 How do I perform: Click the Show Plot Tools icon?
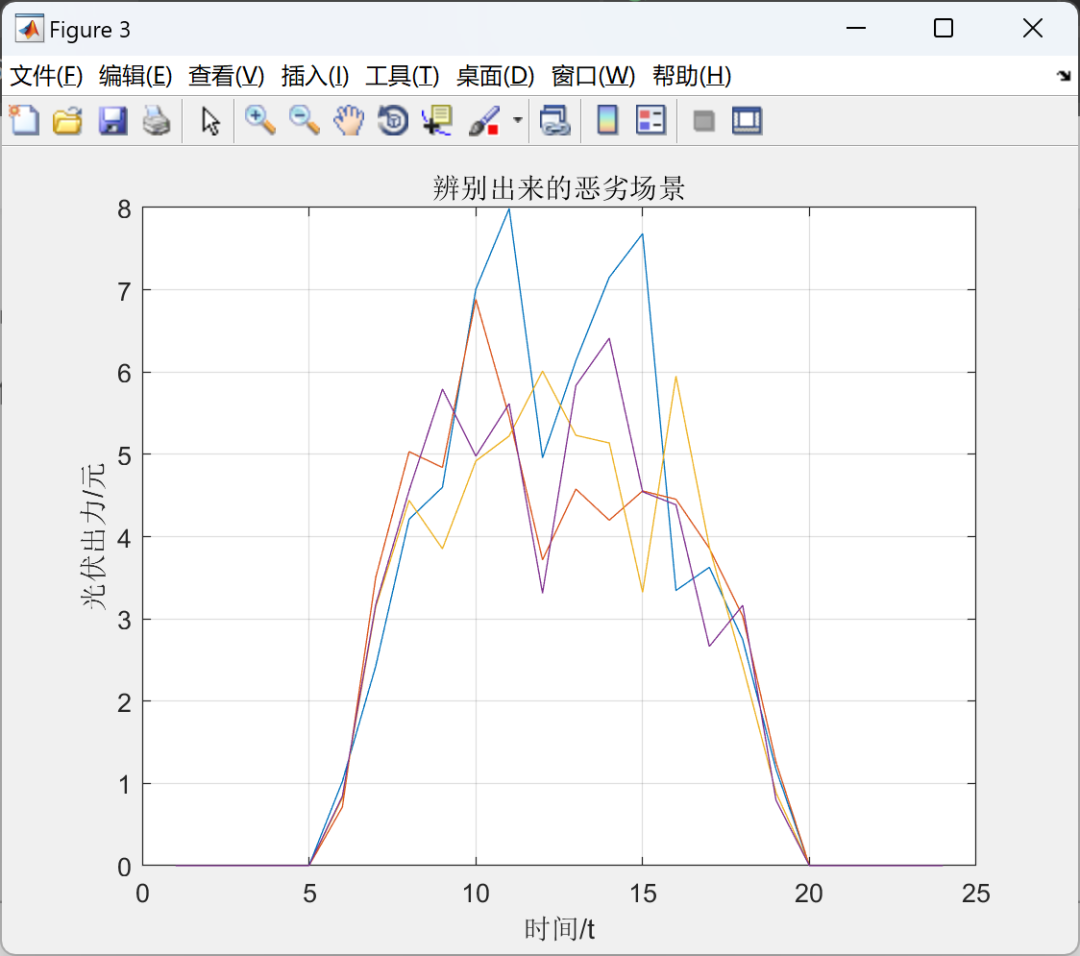[747, 121]
